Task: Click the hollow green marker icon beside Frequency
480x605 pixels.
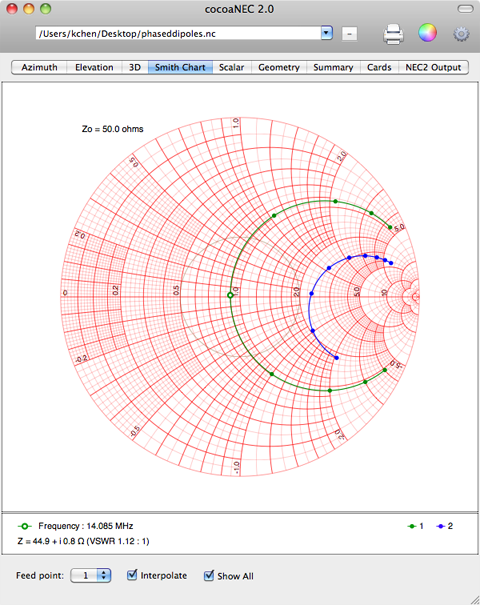Action: (24, 526)
